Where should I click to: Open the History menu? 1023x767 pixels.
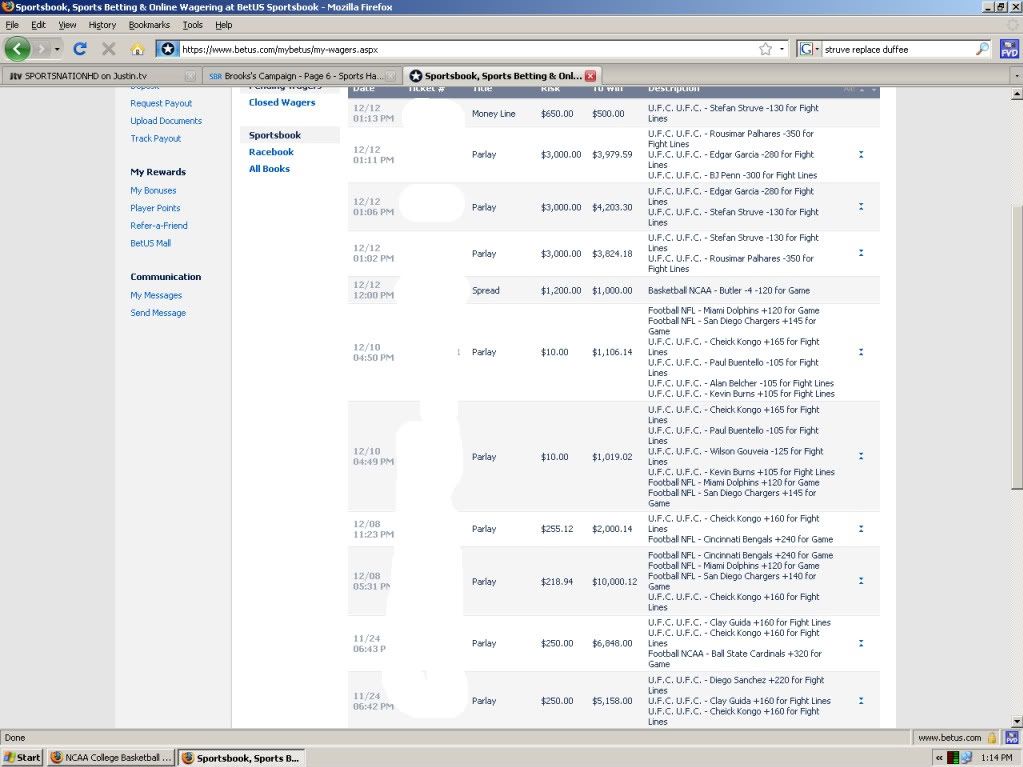pyautogui.click(x=102, y=25)
